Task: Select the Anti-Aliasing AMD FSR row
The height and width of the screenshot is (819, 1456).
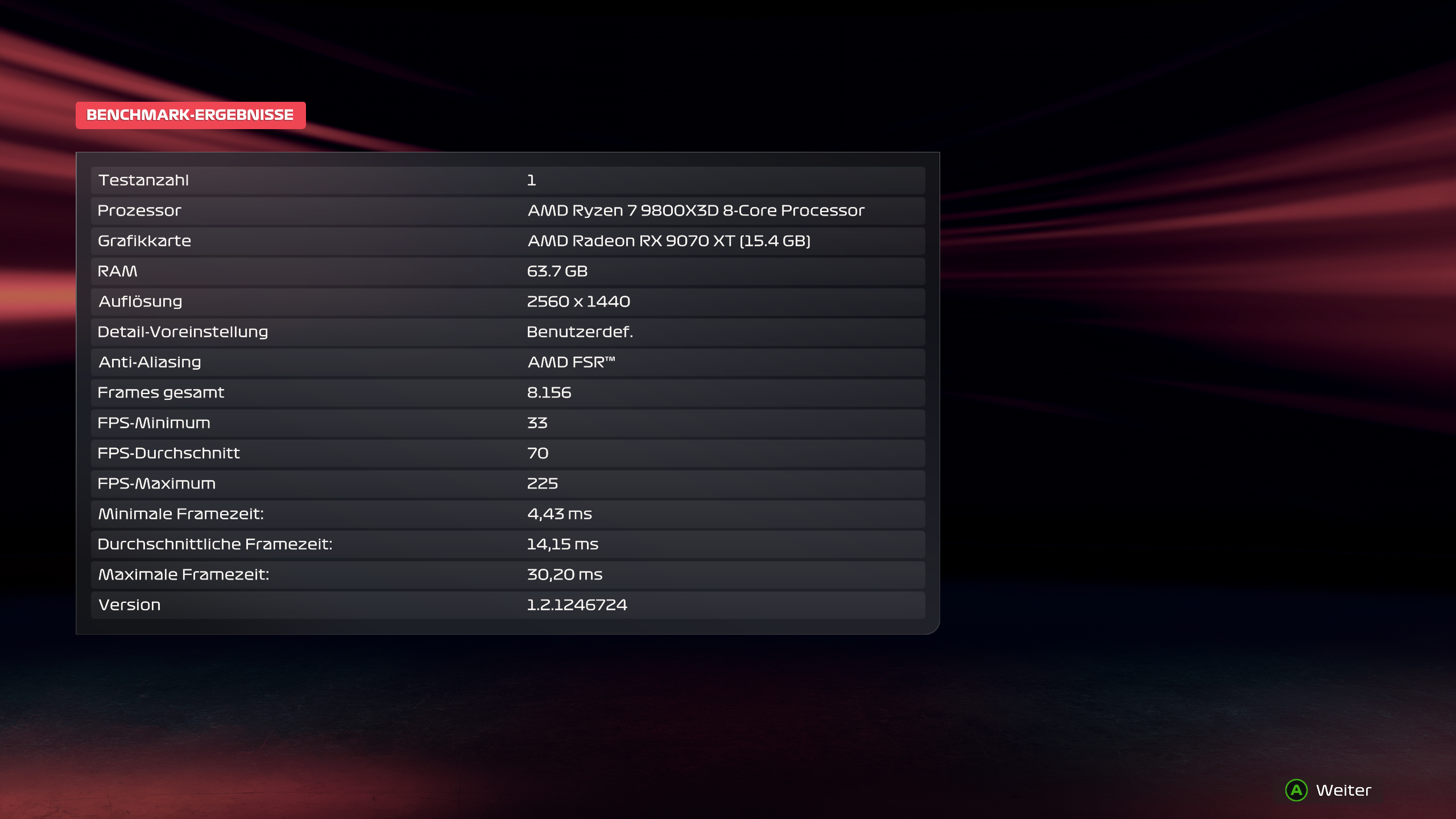Action: (x=507, y=362)
